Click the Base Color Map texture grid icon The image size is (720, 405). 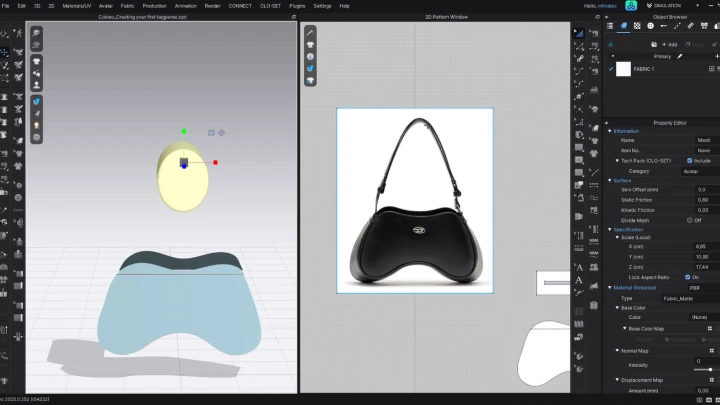tap(710, 329)
